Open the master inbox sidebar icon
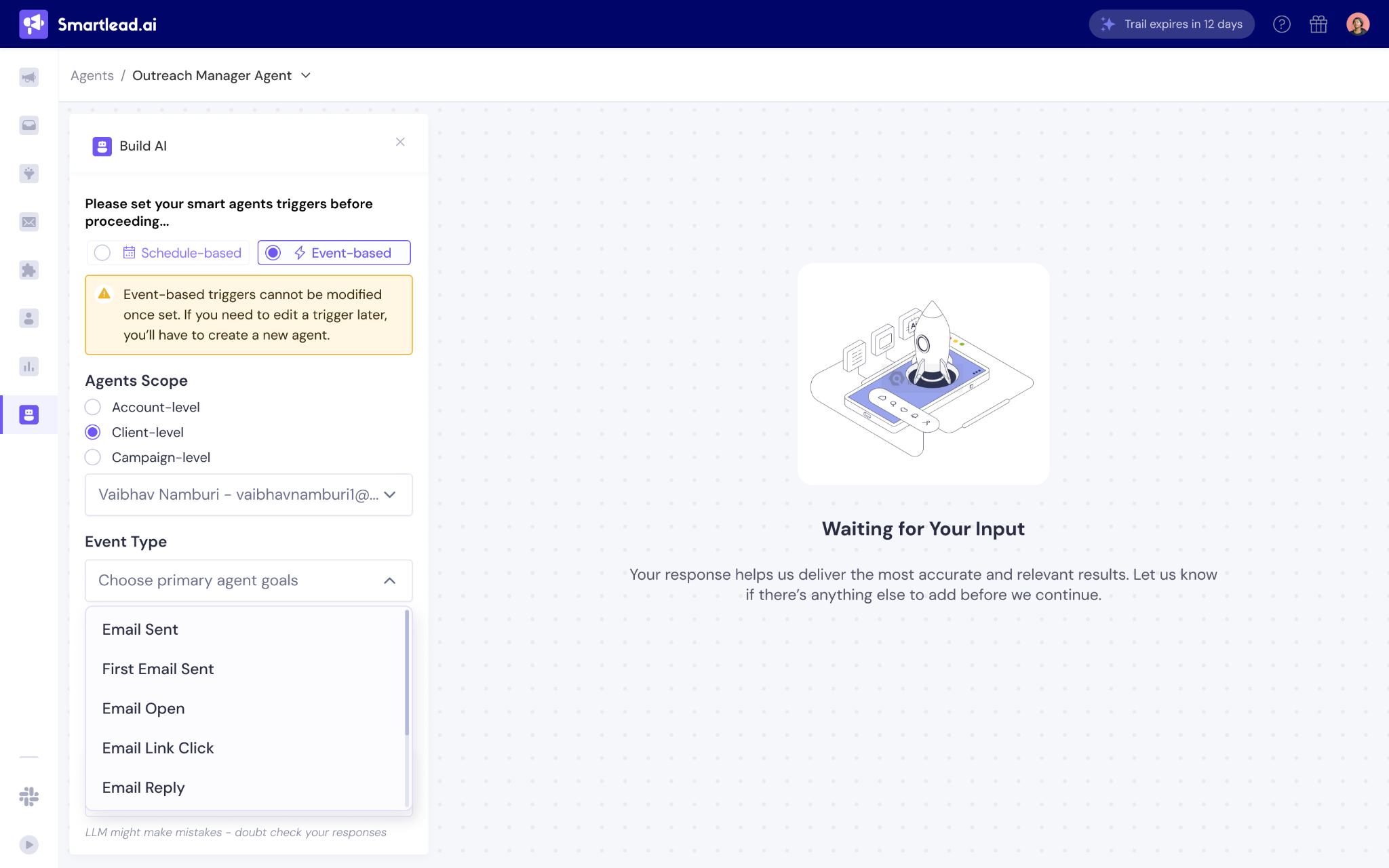 [x=28, y=125]
